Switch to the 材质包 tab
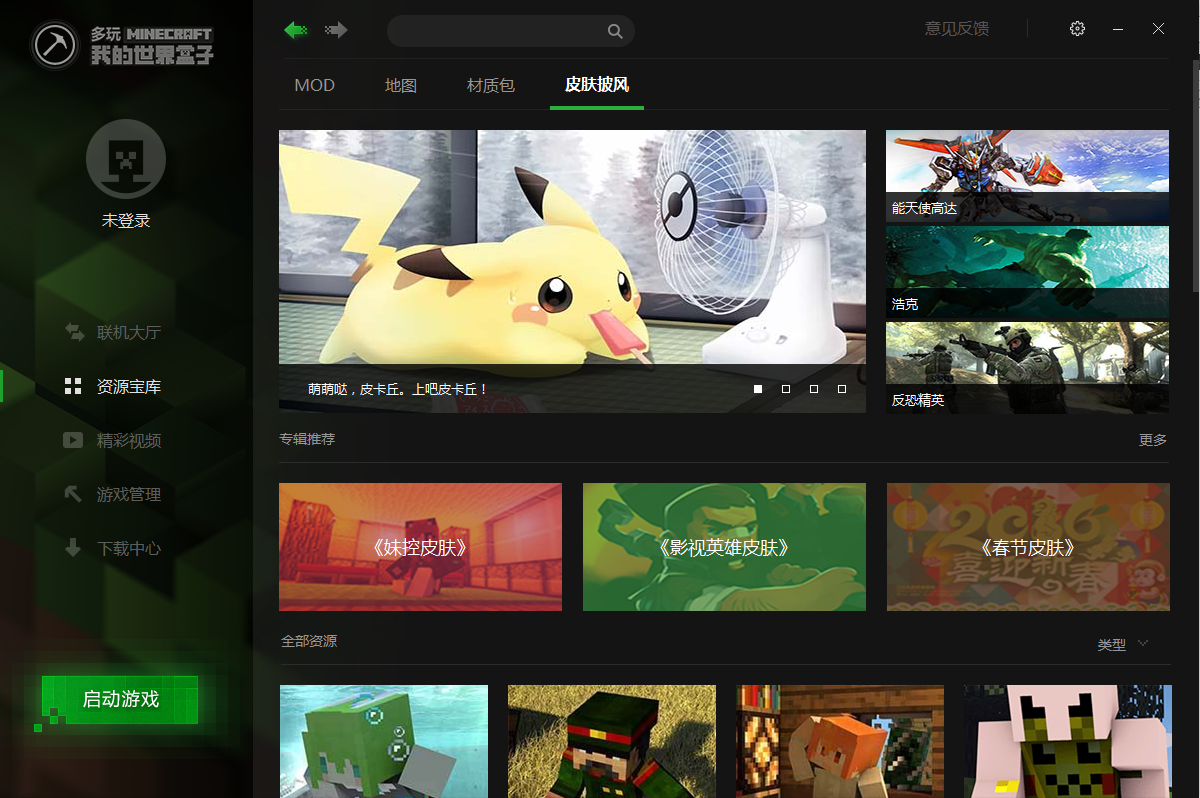This screenshot has width=1200, height=798. point(490,85)
